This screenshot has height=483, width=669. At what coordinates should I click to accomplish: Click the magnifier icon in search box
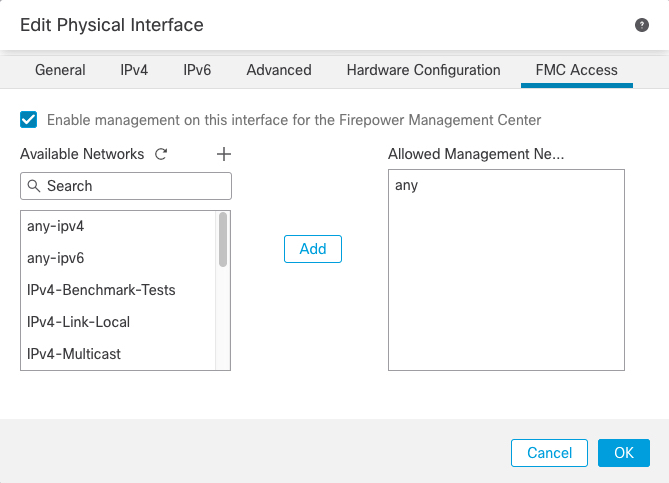34,186
